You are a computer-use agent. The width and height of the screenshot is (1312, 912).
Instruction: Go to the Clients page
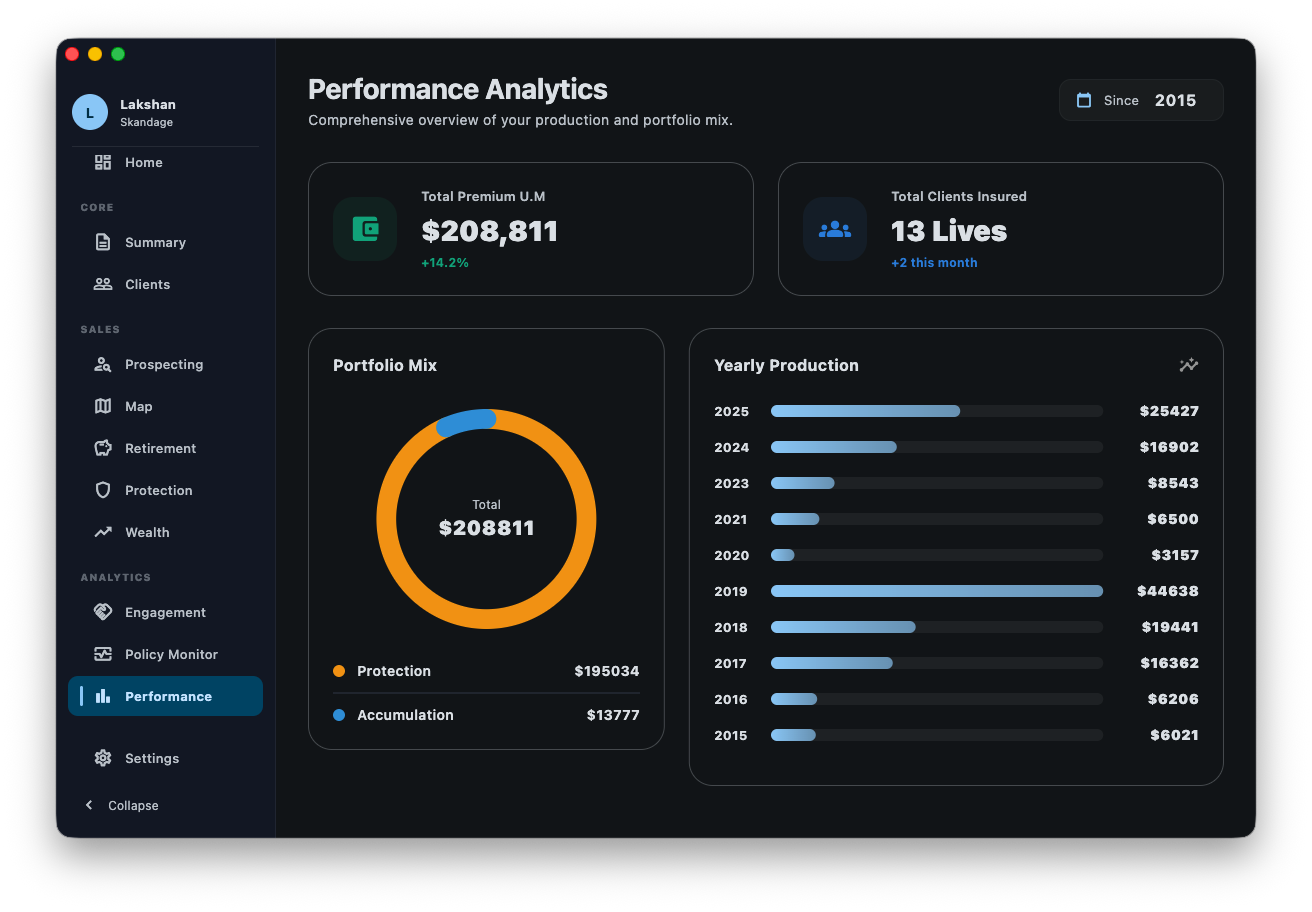145,284
